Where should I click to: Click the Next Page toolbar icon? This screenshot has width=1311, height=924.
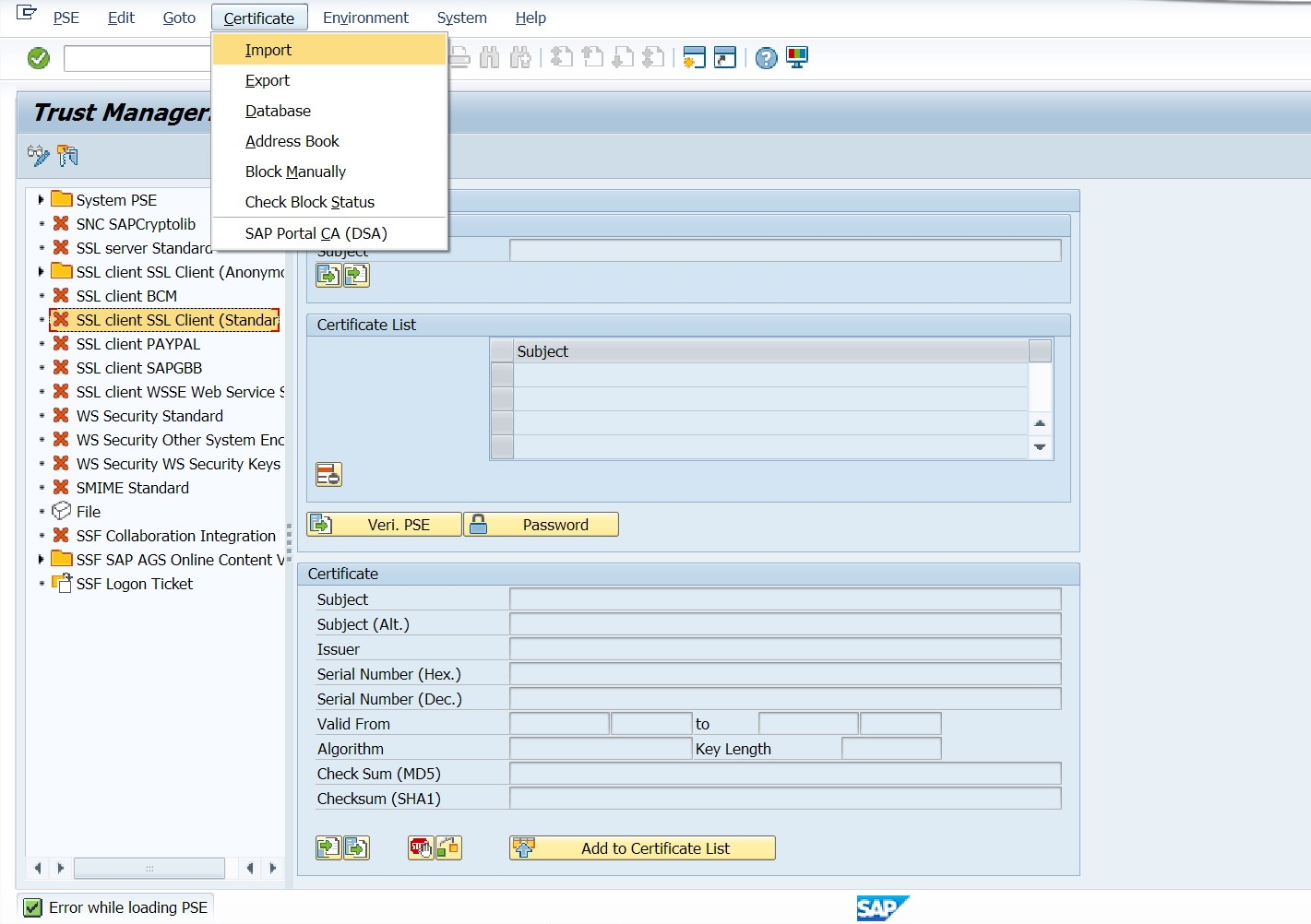(624, 57)
